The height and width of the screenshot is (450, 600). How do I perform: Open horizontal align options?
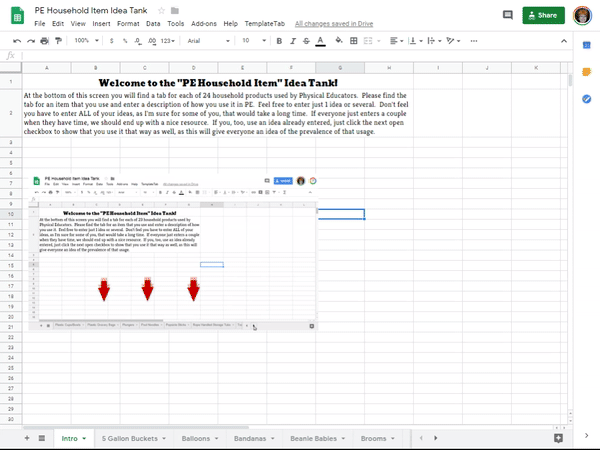(396, 41)
